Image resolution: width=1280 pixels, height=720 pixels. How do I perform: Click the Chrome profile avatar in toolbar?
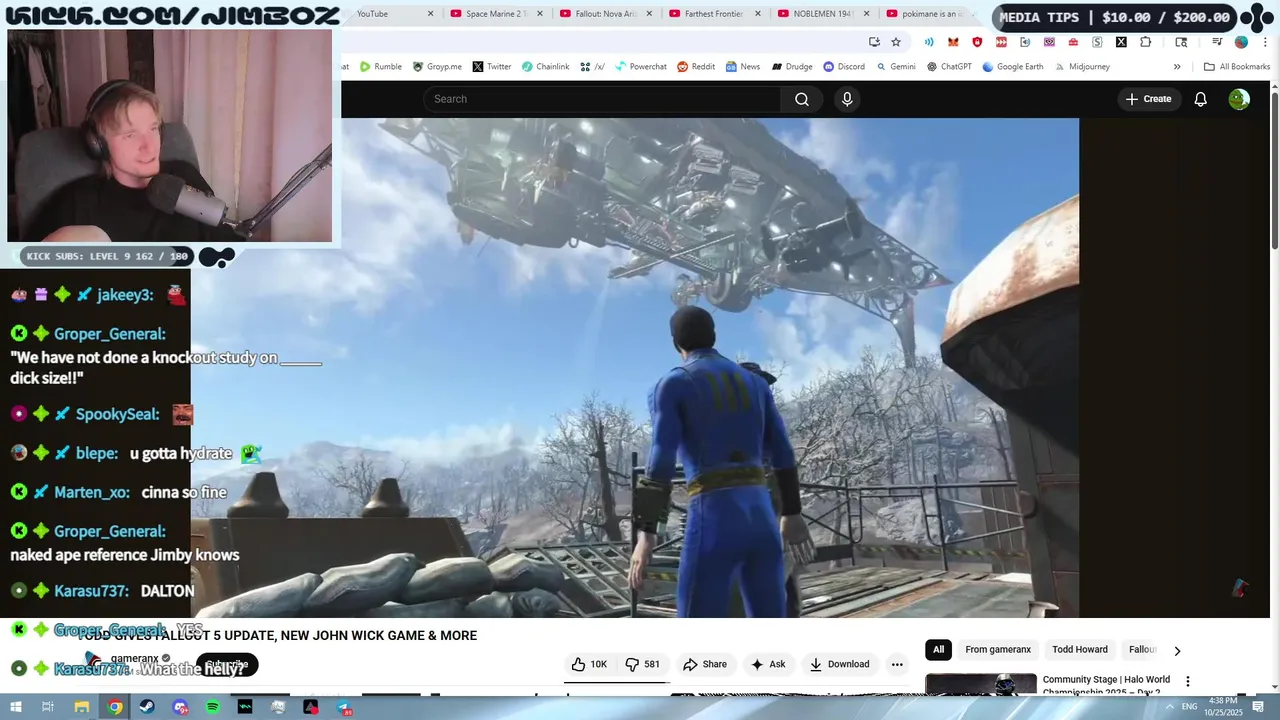pyautogui.click(x=1241, y=42)
